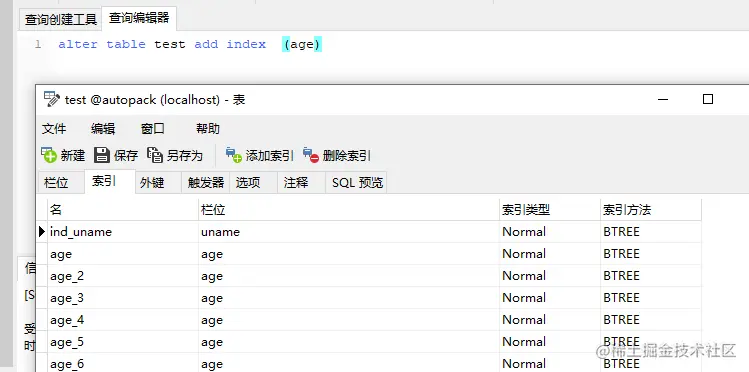Image resolution: width=749 pixels, height=372 pixels.
Task: Switch to 查询创建工具 tab in query window
Action: 61,20
